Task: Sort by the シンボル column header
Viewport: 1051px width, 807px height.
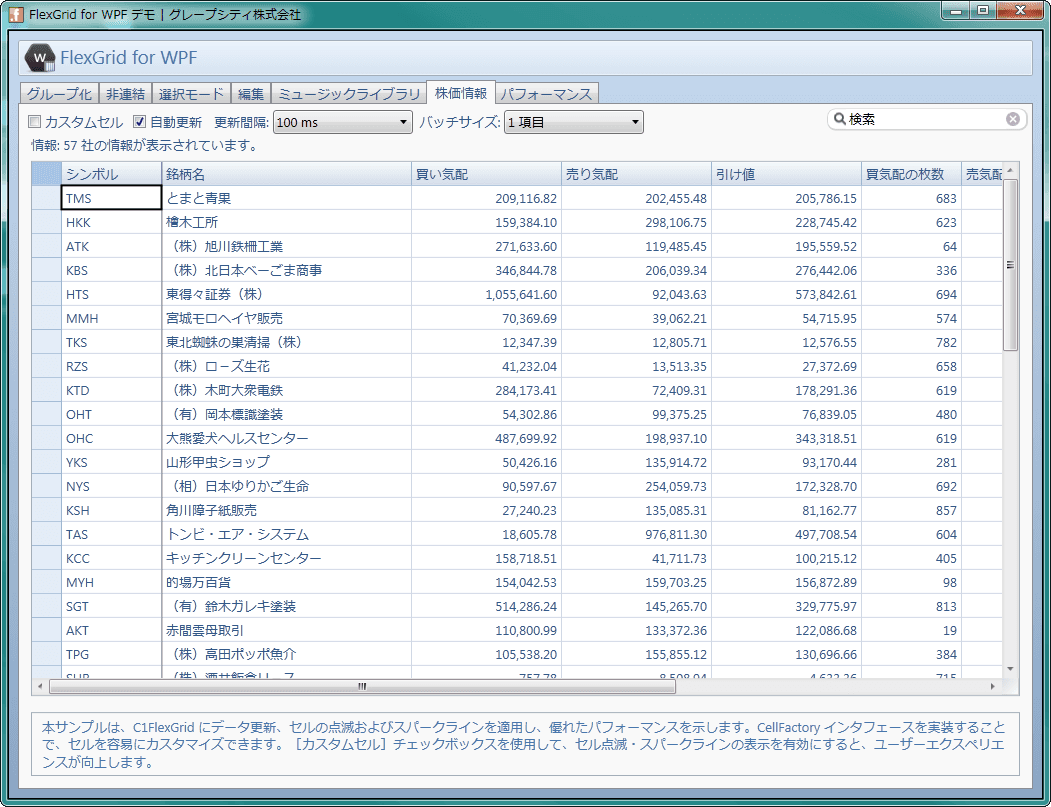Action: 111,174
